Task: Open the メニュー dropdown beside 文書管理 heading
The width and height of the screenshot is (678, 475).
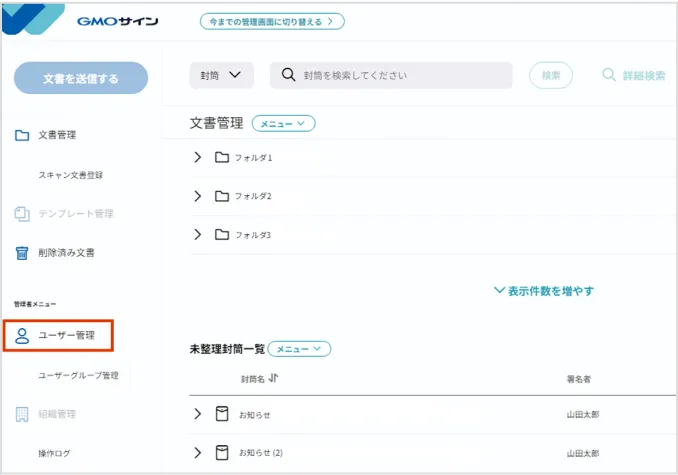Action: click(x=283, y=124)
